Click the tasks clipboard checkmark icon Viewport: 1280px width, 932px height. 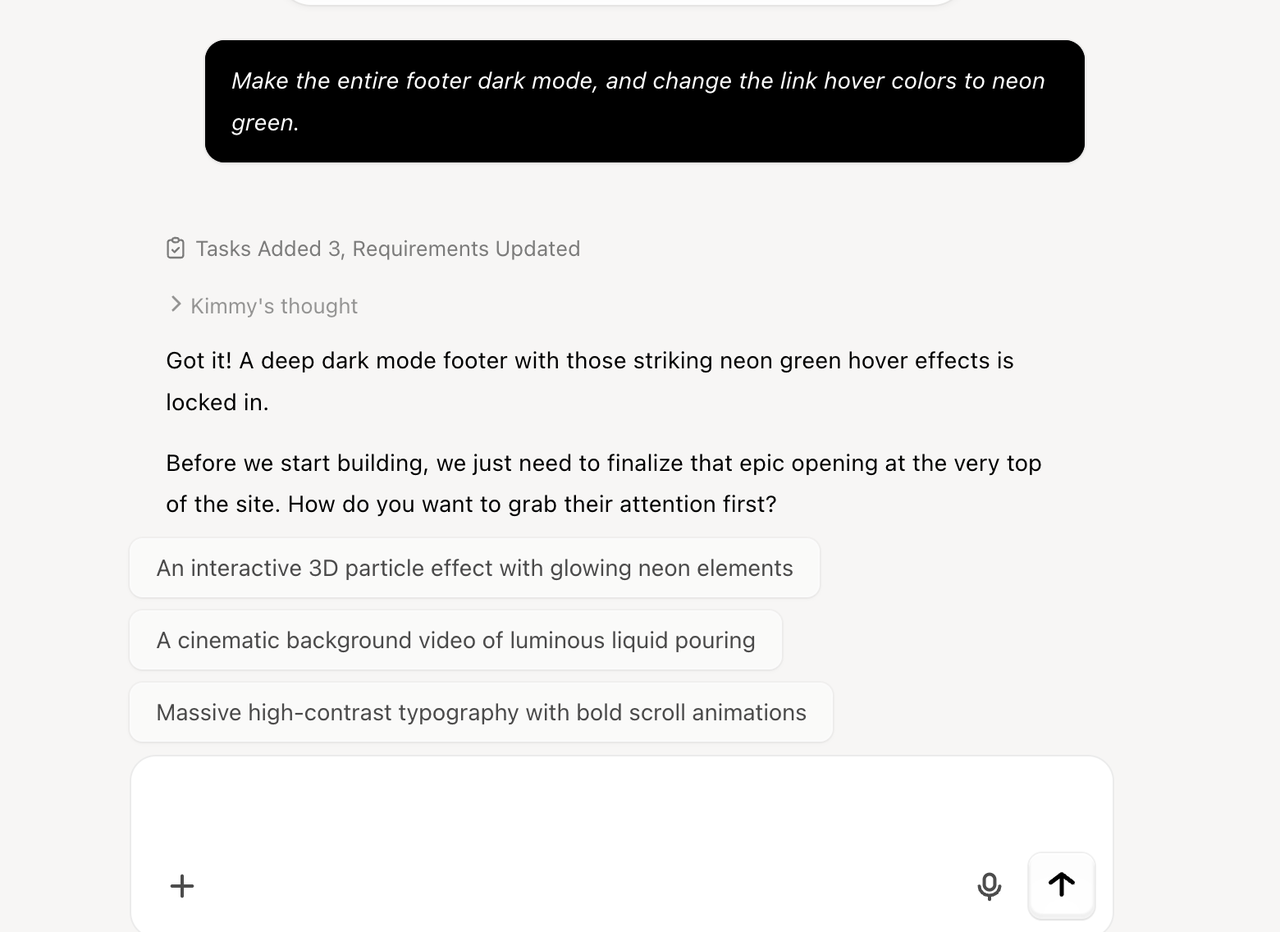pyautogui.click(x=175, y=248)
